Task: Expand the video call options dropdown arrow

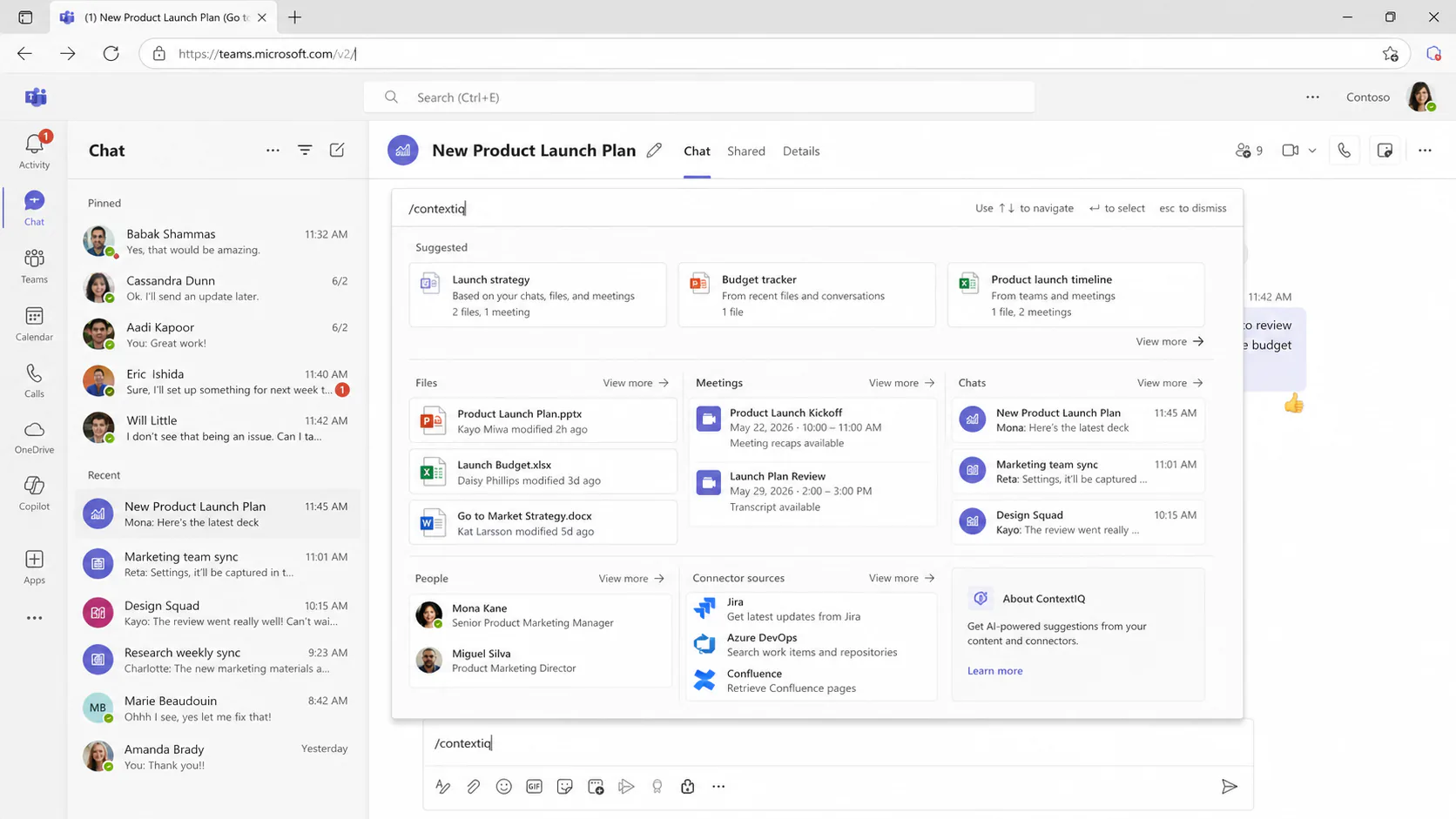Action: (x=1312, y=151)
